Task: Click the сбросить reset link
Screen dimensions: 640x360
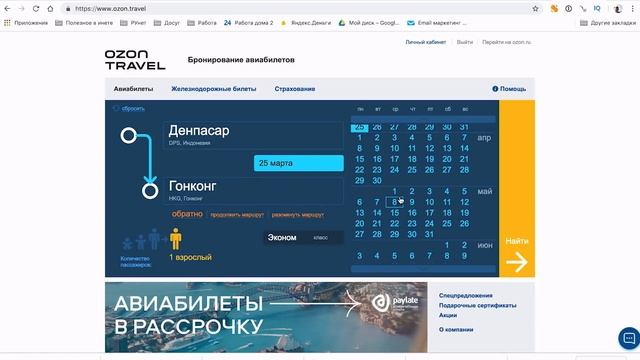Action: click(x=133, y=109)
